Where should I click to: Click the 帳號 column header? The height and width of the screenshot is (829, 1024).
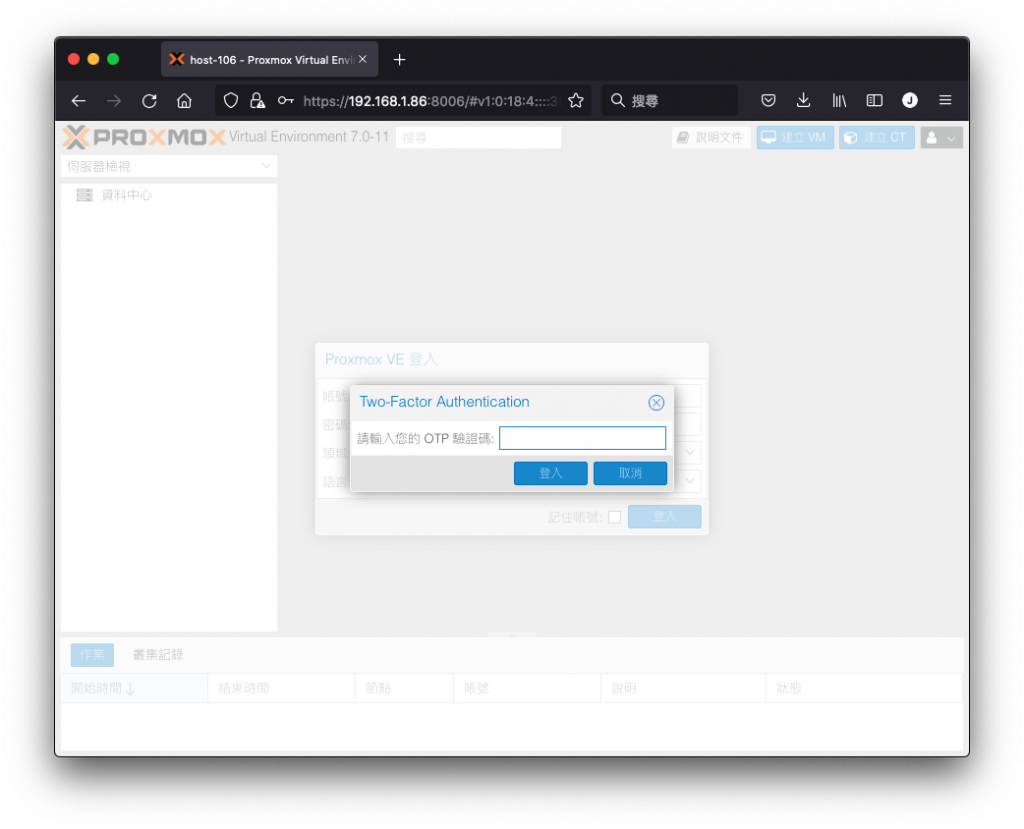pyautogui.click(x=527, y=689)
